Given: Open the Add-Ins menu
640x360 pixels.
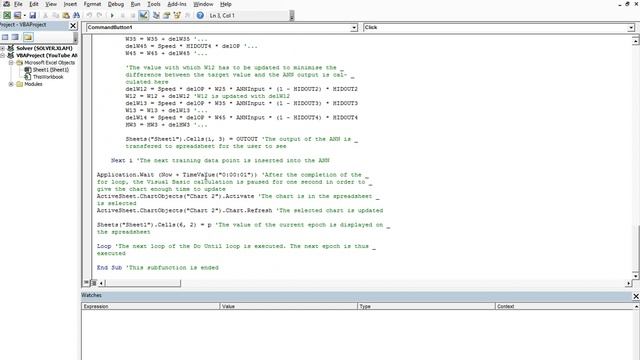Looking at the screenshot, I should (177, 4).
